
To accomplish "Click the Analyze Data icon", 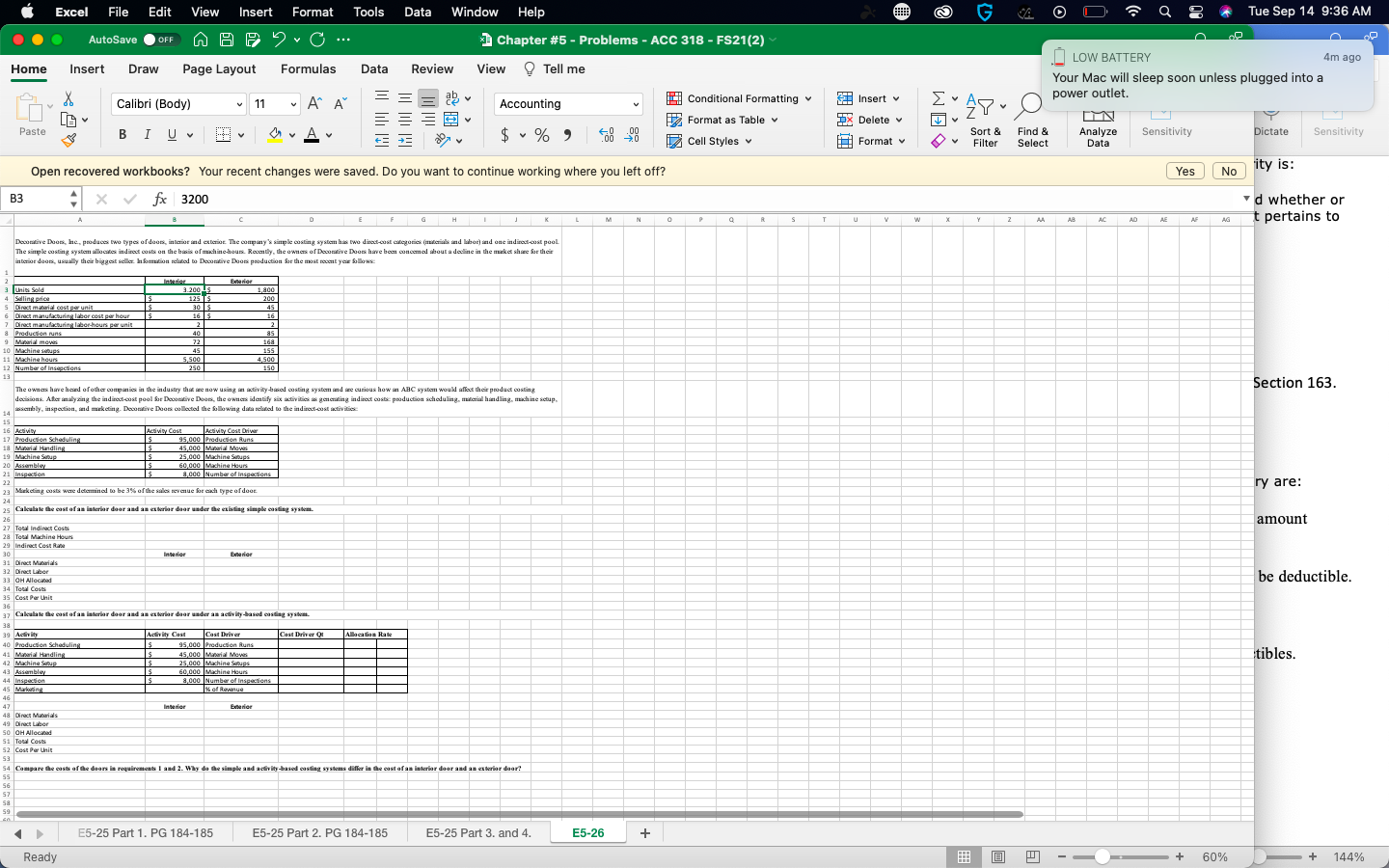I will pos(1098,118).
